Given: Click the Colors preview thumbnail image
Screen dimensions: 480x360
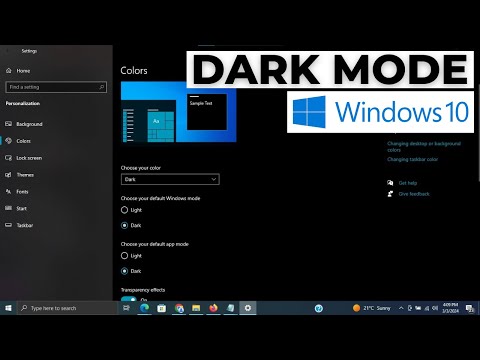Looking at the screenshot, I should coord(179,112).
